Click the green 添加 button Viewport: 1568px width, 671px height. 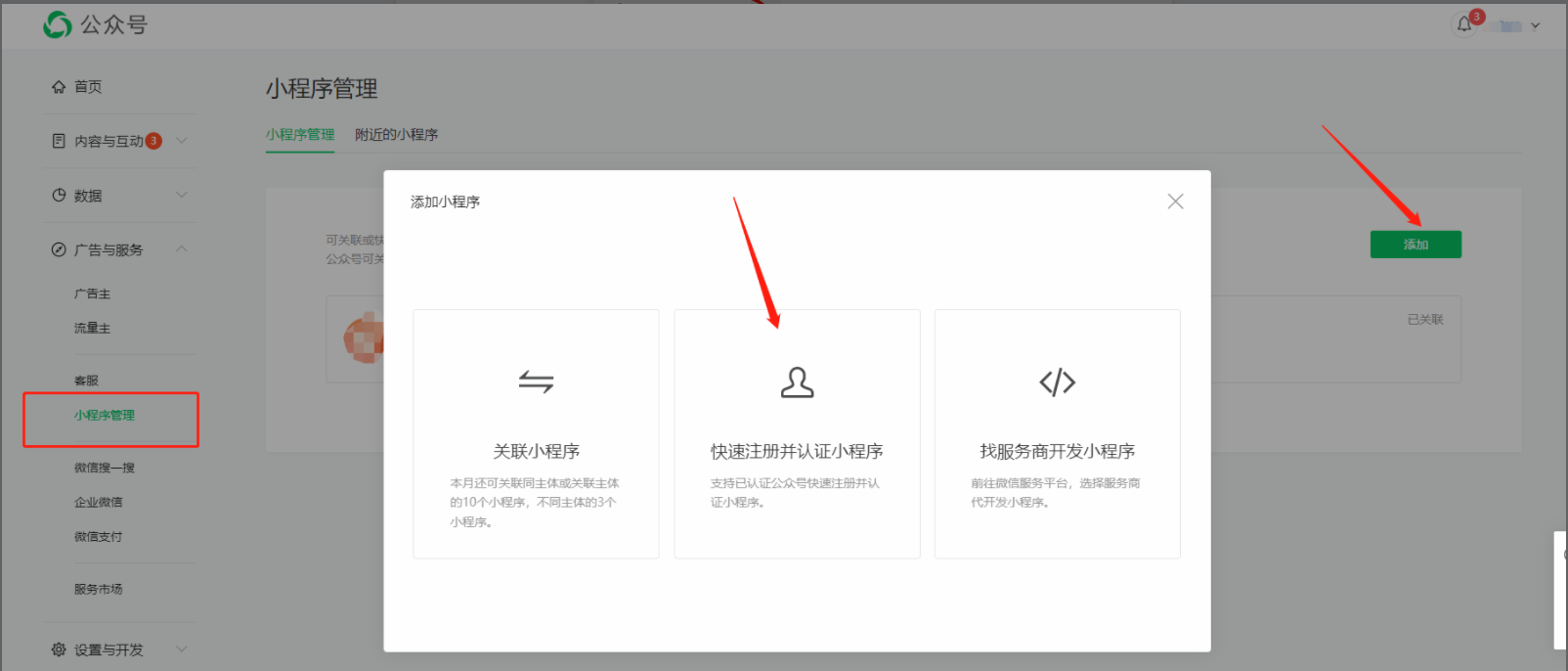(1416, 245)
